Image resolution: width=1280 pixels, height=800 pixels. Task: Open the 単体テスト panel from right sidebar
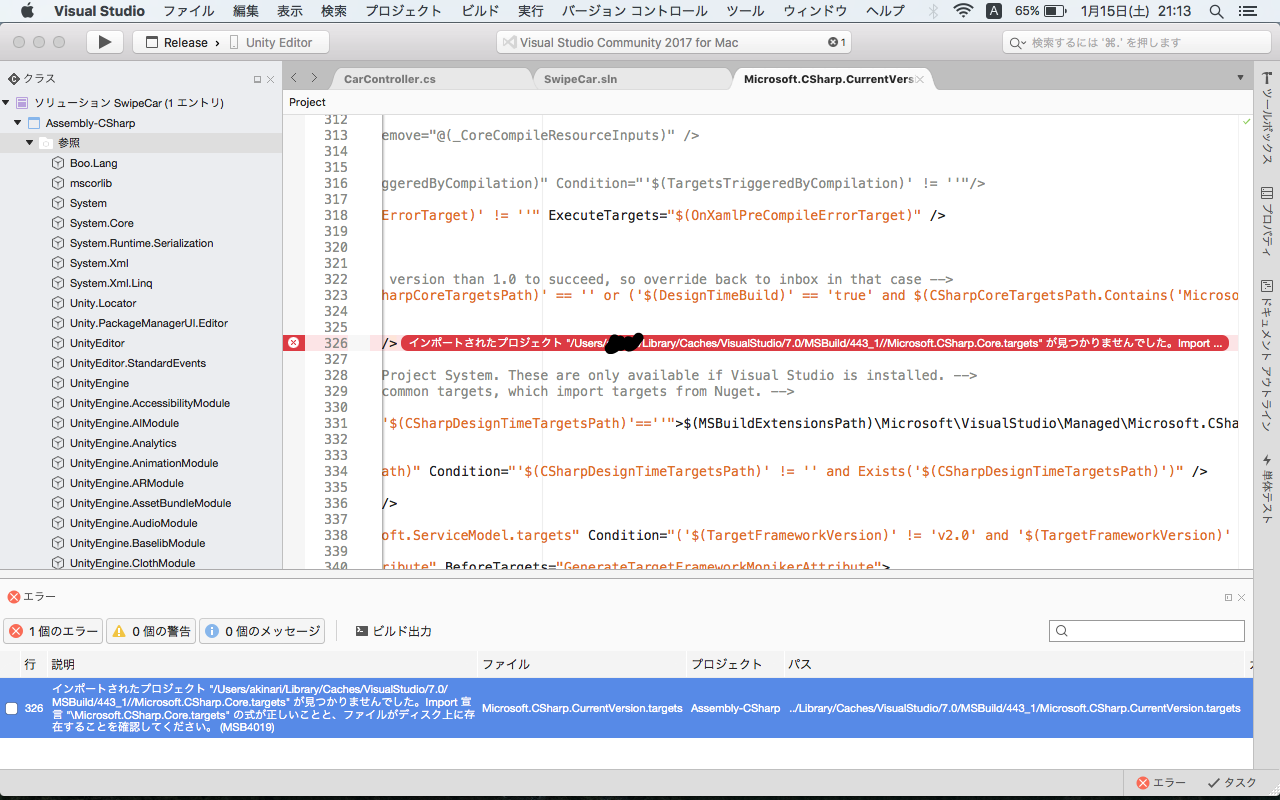tap(1268, 490)
